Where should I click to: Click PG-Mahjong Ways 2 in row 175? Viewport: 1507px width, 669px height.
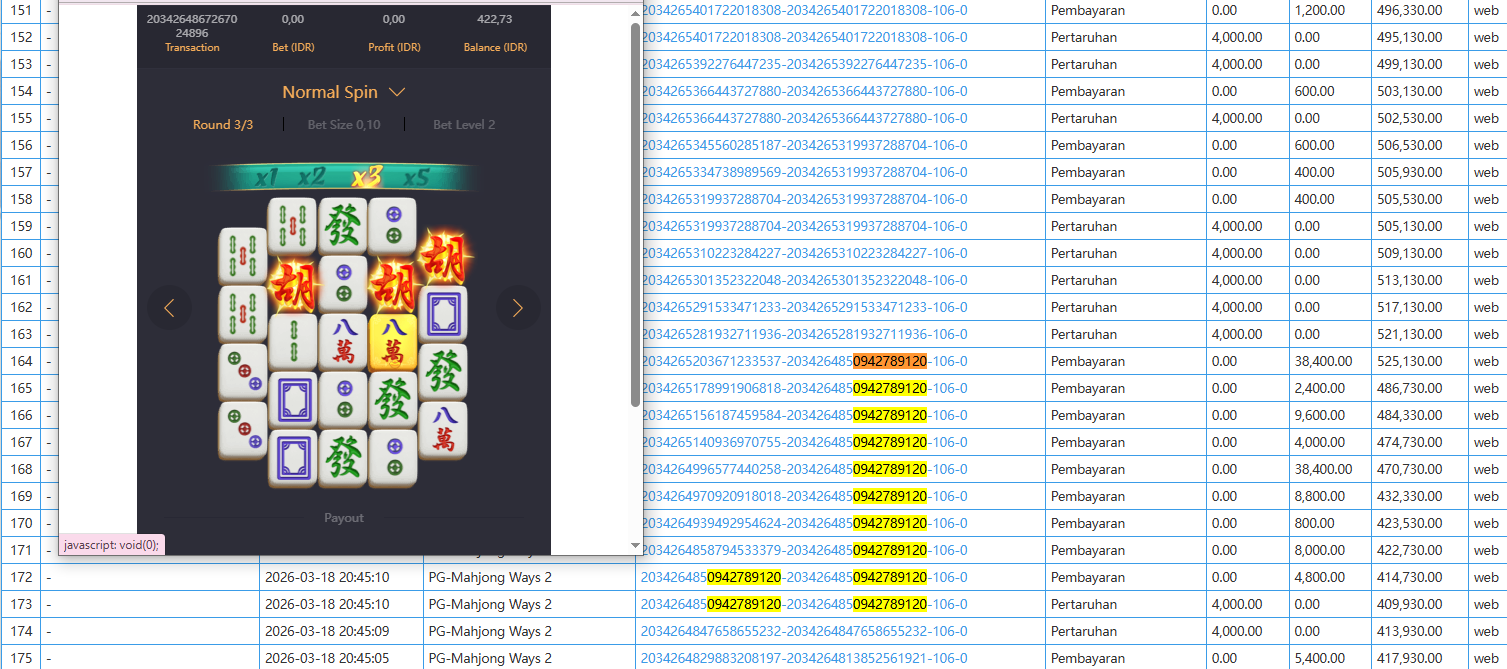pyautogui.click(x=490, y=658)
